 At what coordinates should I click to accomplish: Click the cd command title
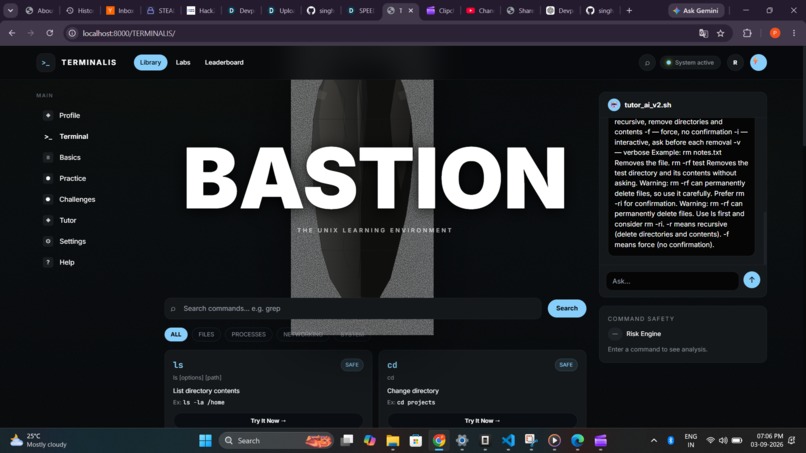click(x=392, y=365)
